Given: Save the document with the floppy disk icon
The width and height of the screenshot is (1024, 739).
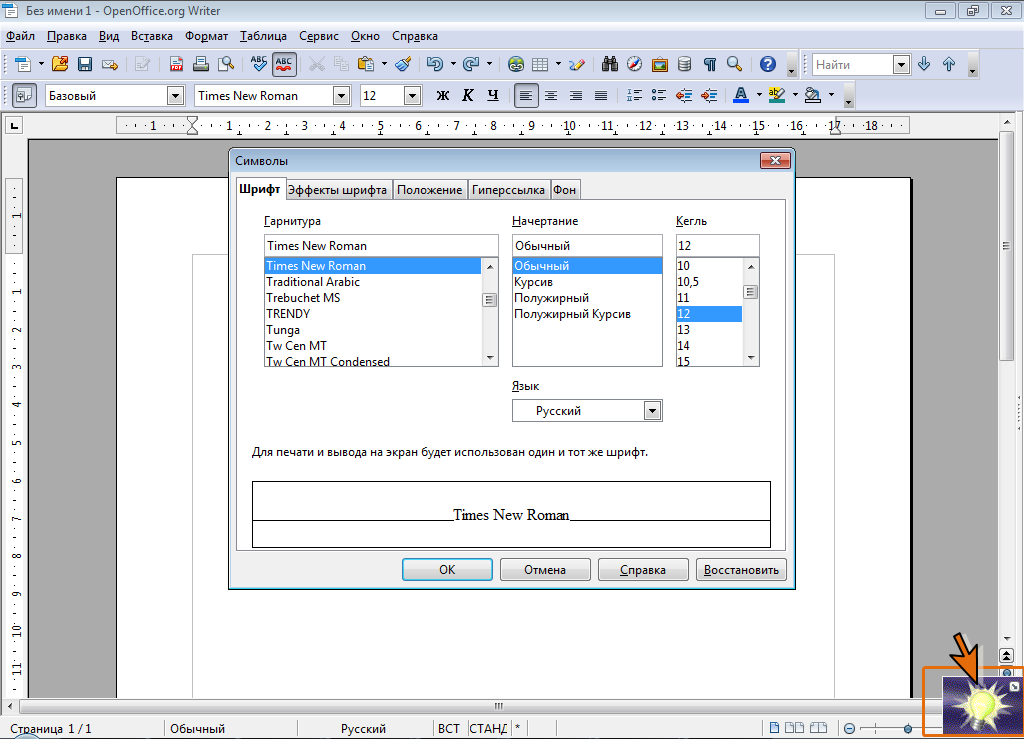Looking at the screenshot, I should (85, 64).
